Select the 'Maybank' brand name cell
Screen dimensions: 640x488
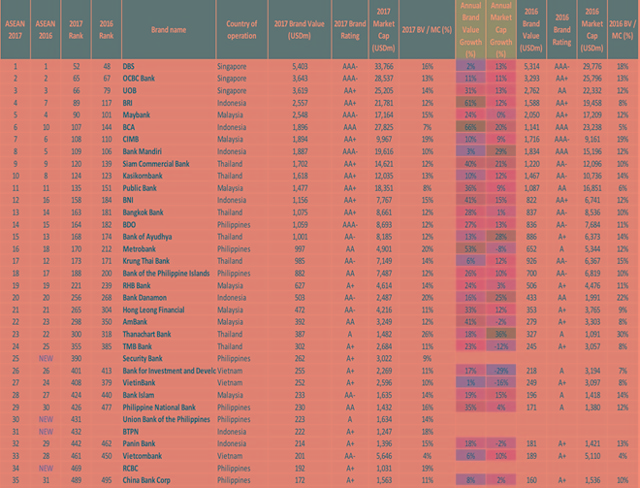[x=136, y=115]
